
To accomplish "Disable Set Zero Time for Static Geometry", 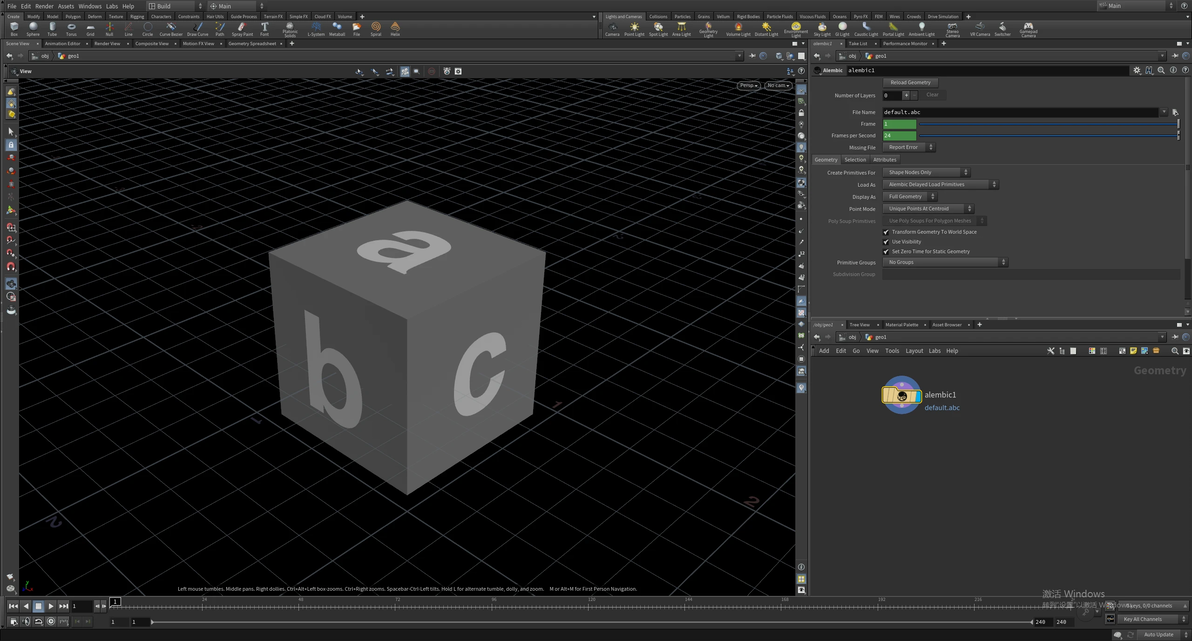I will [886, 252].
